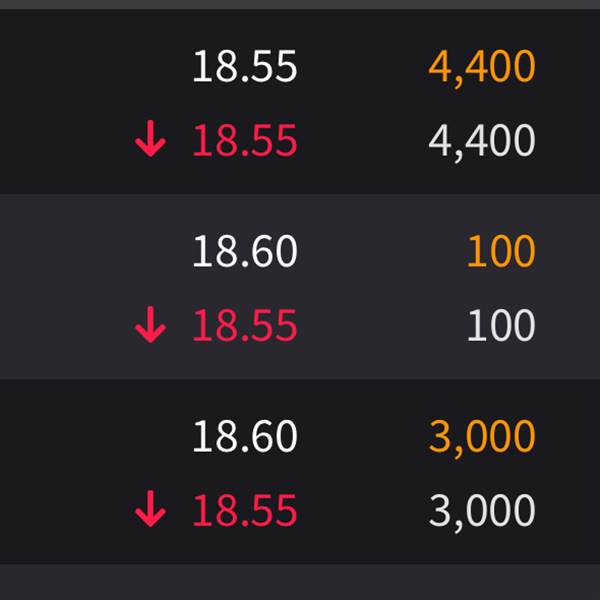Select the white 18.55 price in the 4,400 row
Viewport: 600px width, 600px height.
244,68
